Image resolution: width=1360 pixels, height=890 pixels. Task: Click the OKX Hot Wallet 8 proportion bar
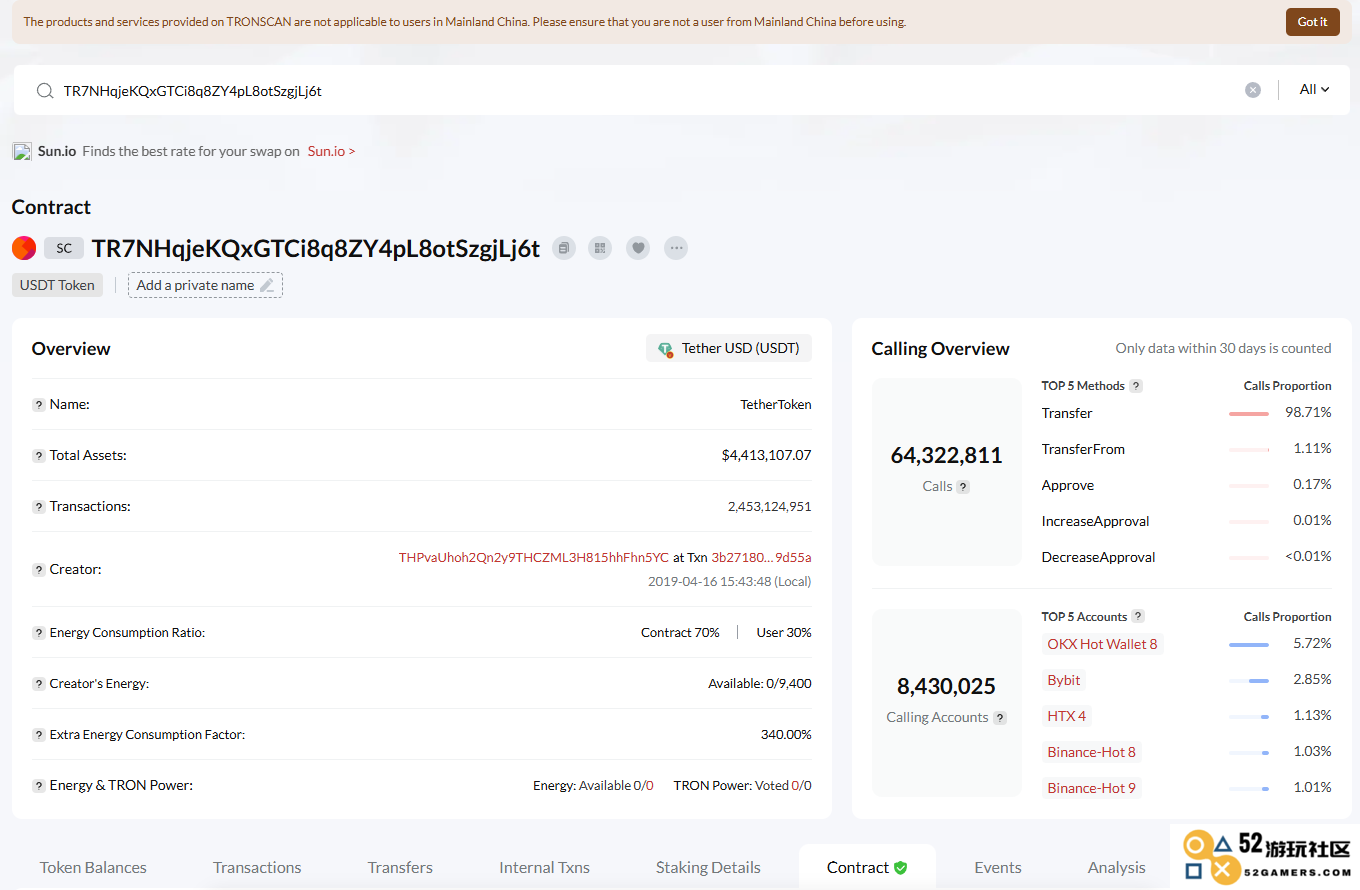coord(1249,645)
